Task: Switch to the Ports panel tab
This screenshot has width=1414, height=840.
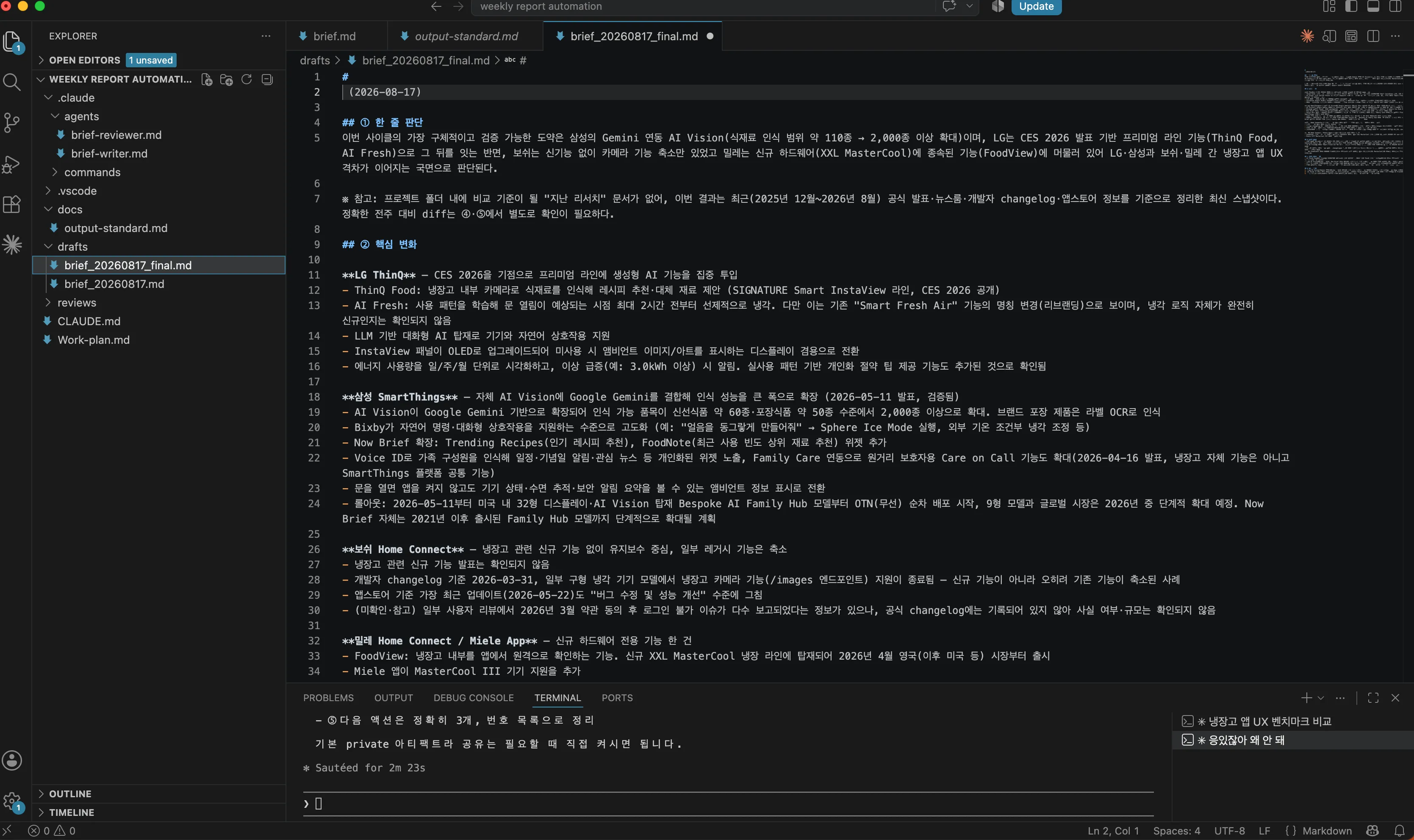Action: [x=617, y=698]
